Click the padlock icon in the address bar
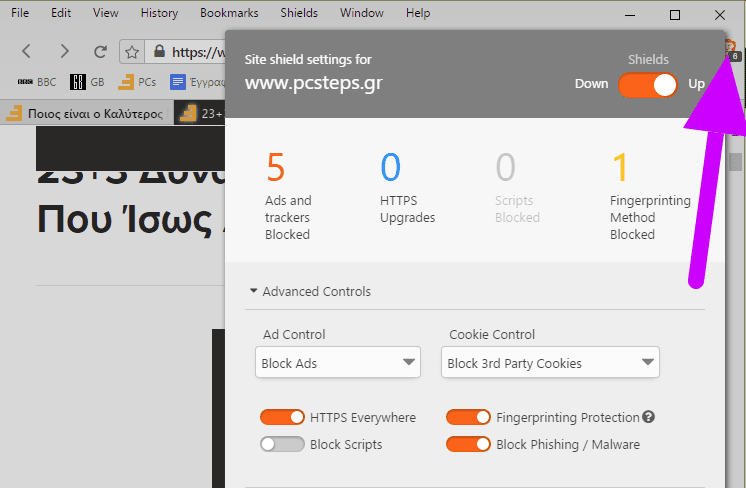Screen dimensions: 746x488 pos(159,51)
